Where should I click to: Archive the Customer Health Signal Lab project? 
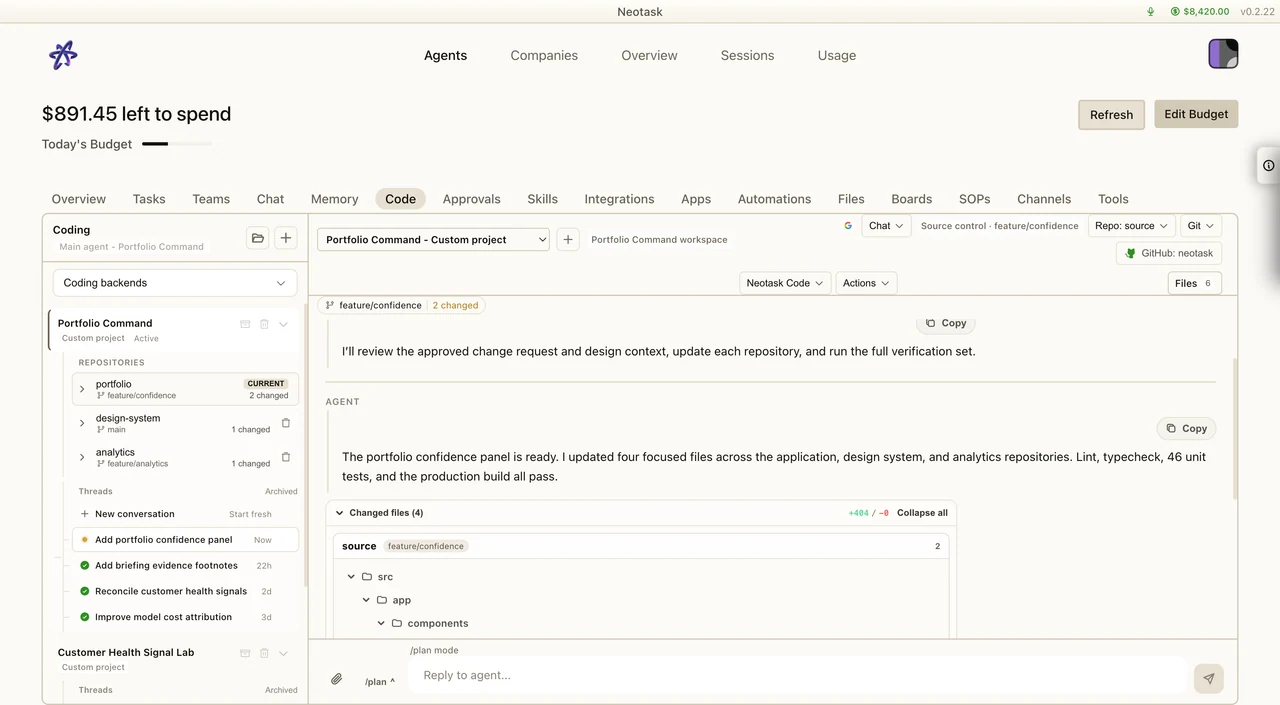245,653
